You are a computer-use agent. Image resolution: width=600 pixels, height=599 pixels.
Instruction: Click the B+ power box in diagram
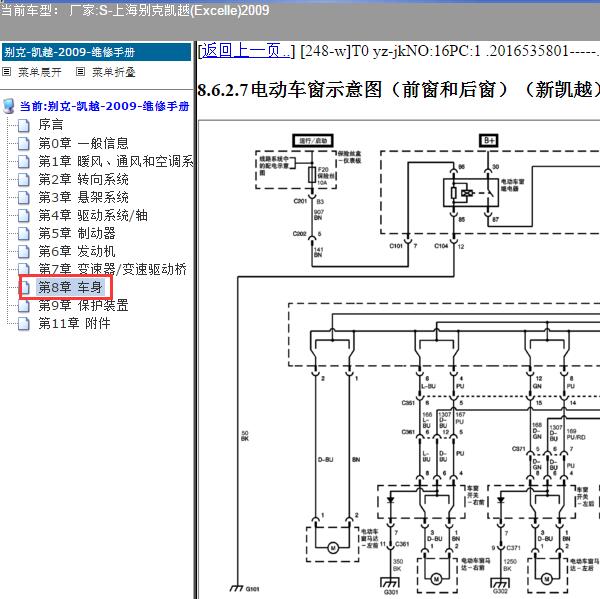[x=489, y=140]
